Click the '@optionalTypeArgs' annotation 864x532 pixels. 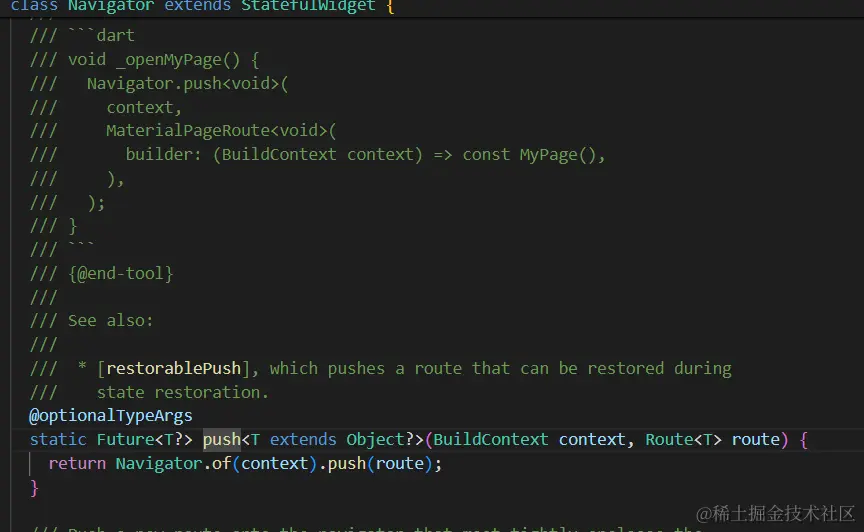111,416
